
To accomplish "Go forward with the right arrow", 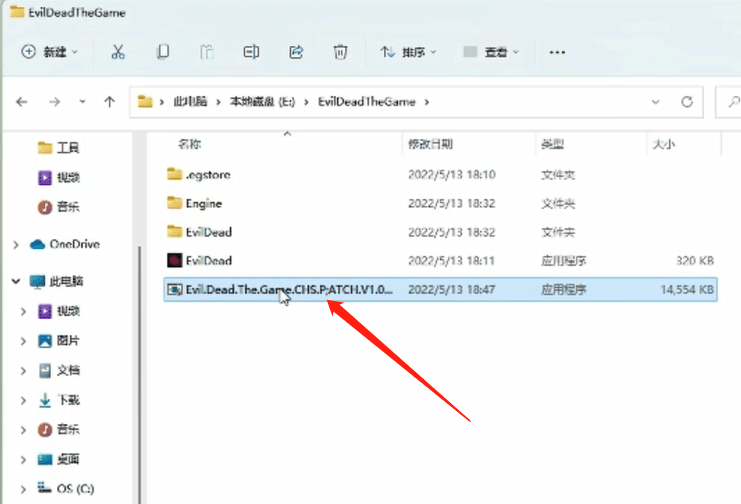I will pos(54,102).
